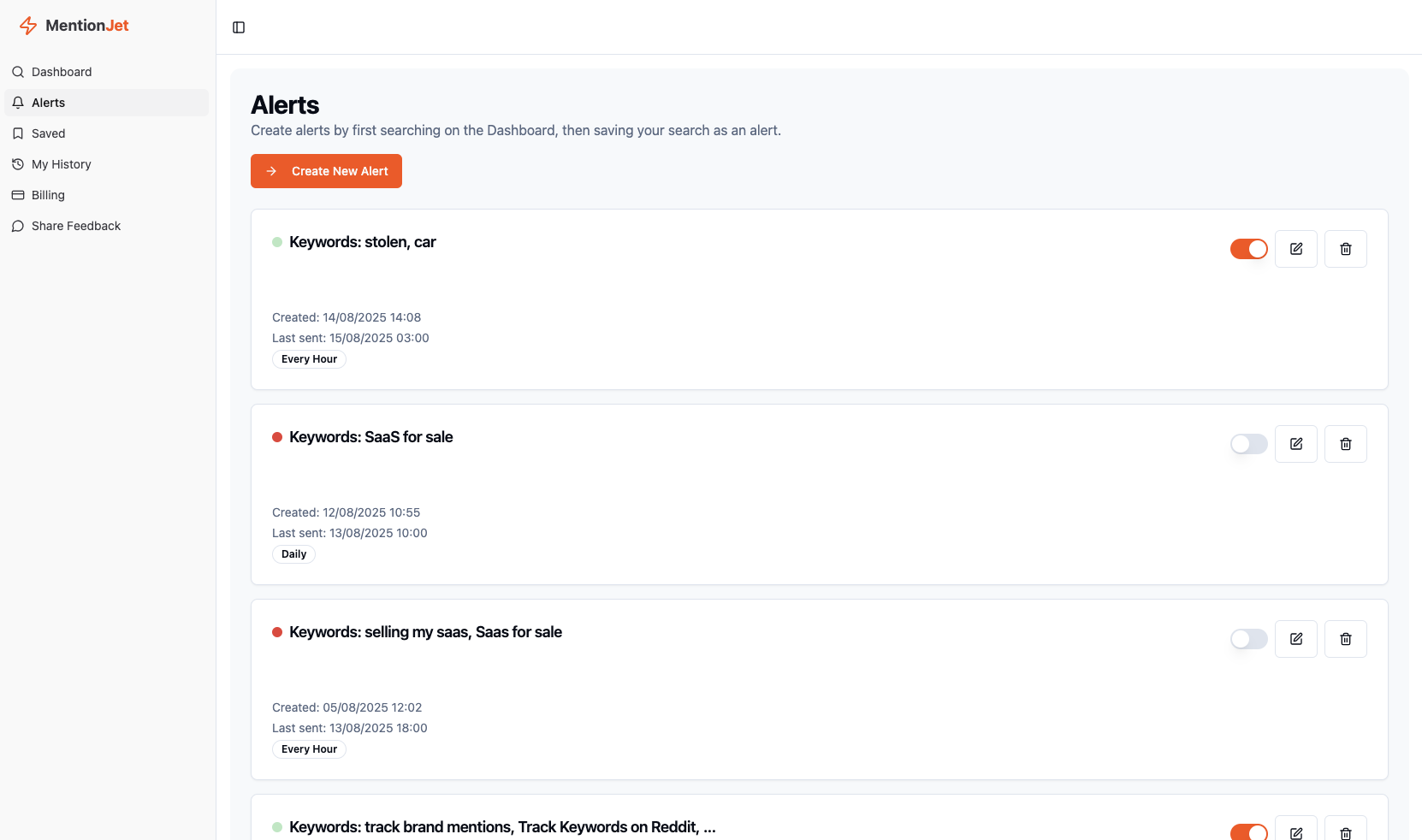Click the Saved bookmark icon
1422x840 pixels.
(x=18, y=133)
